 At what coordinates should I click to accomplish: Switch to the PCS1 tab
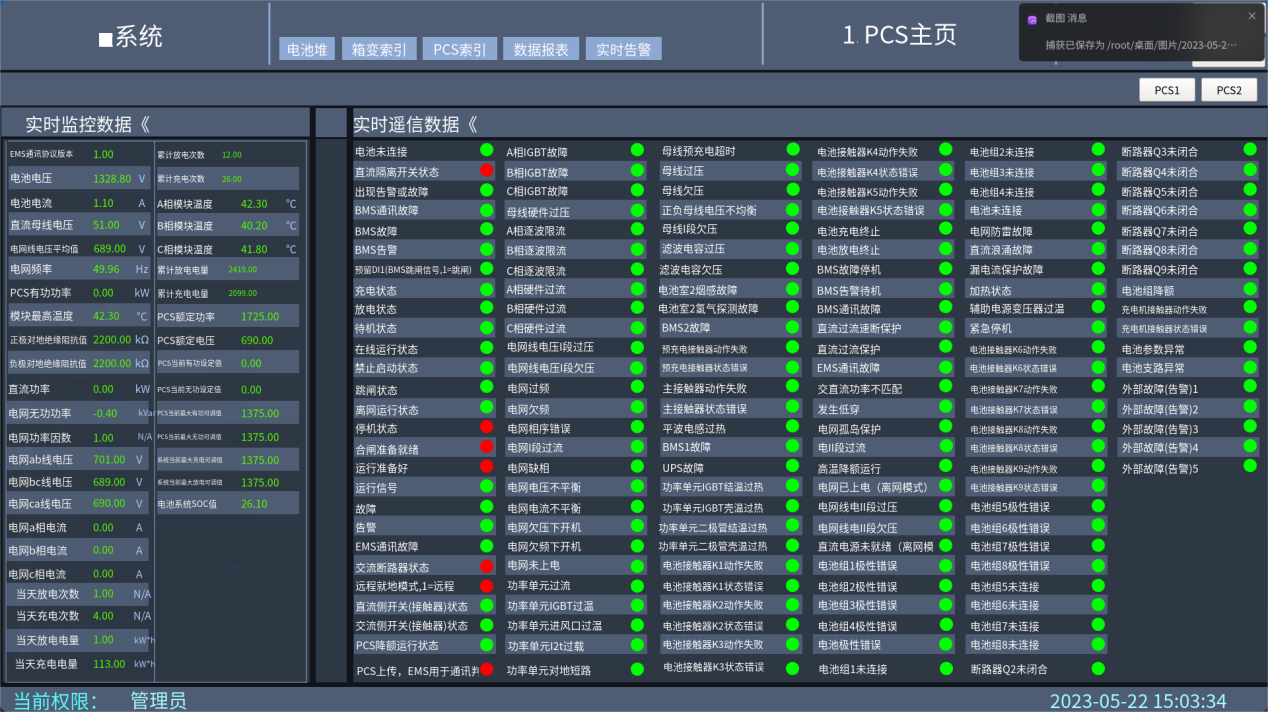[1167, 89]
